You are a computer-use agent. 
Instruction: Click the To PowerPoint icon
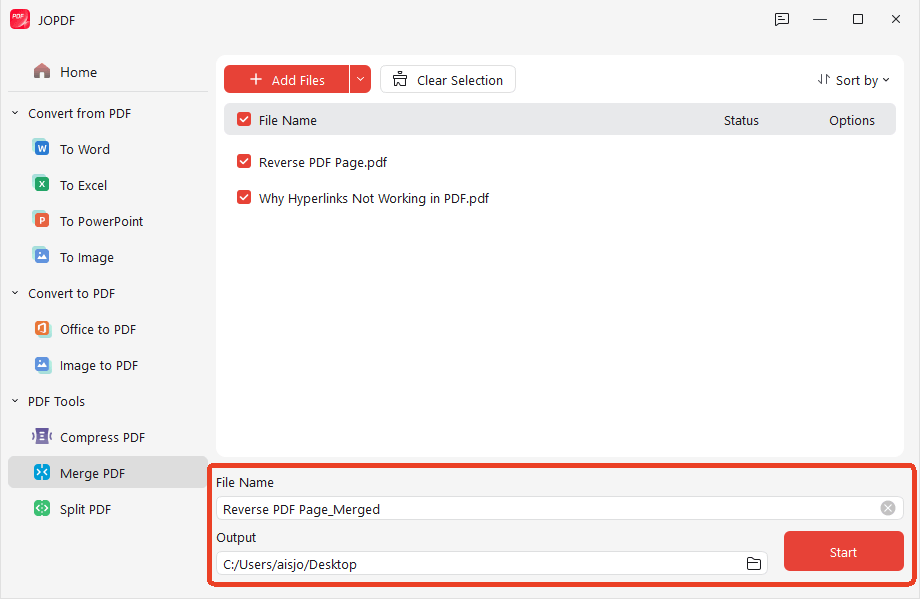point(41,221)
